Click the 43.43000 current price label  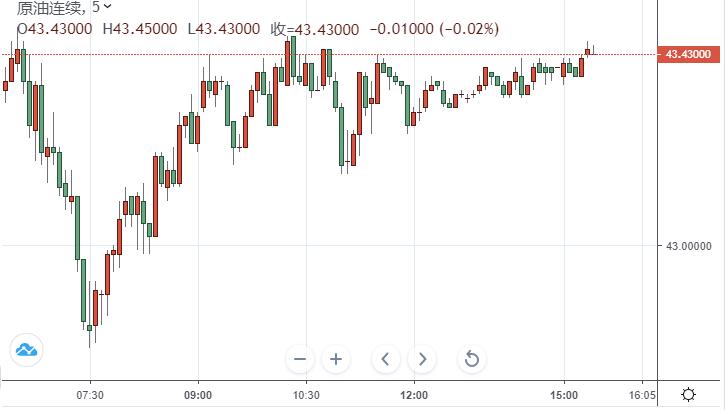pyautogui.click(x=689, y=54)
